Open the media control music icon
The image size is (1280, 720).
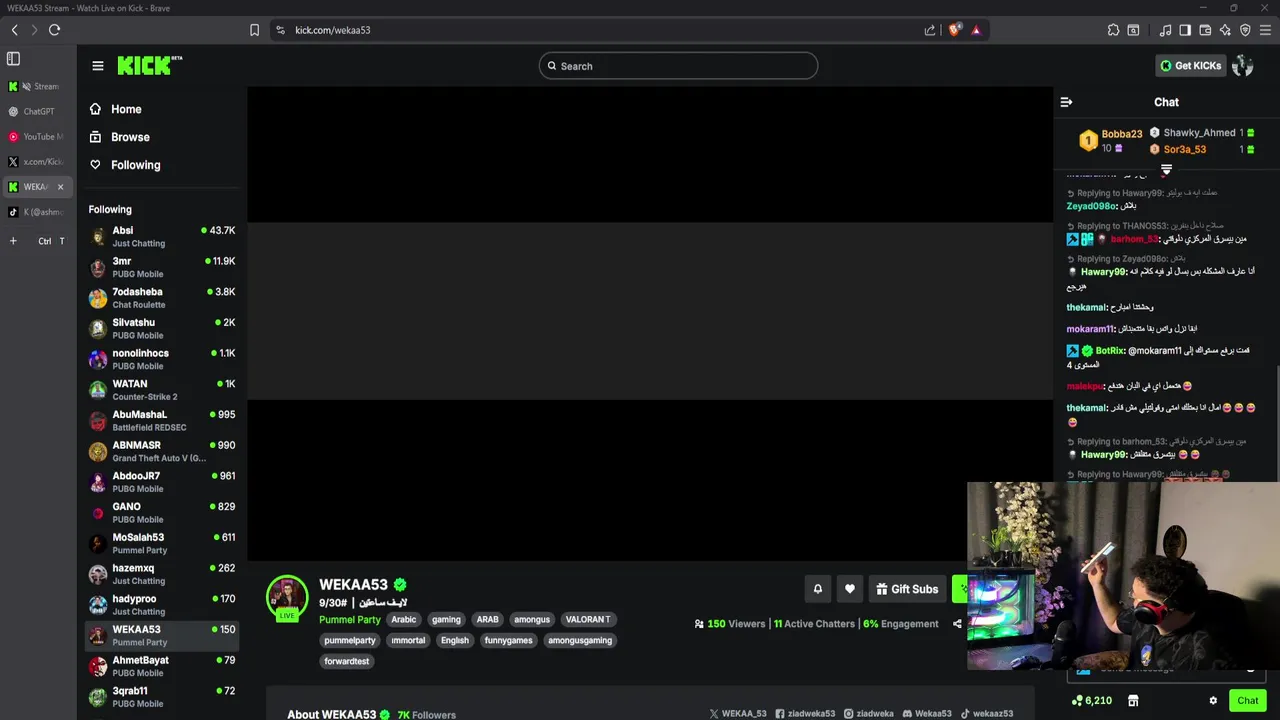click(x=1165, y=30)
